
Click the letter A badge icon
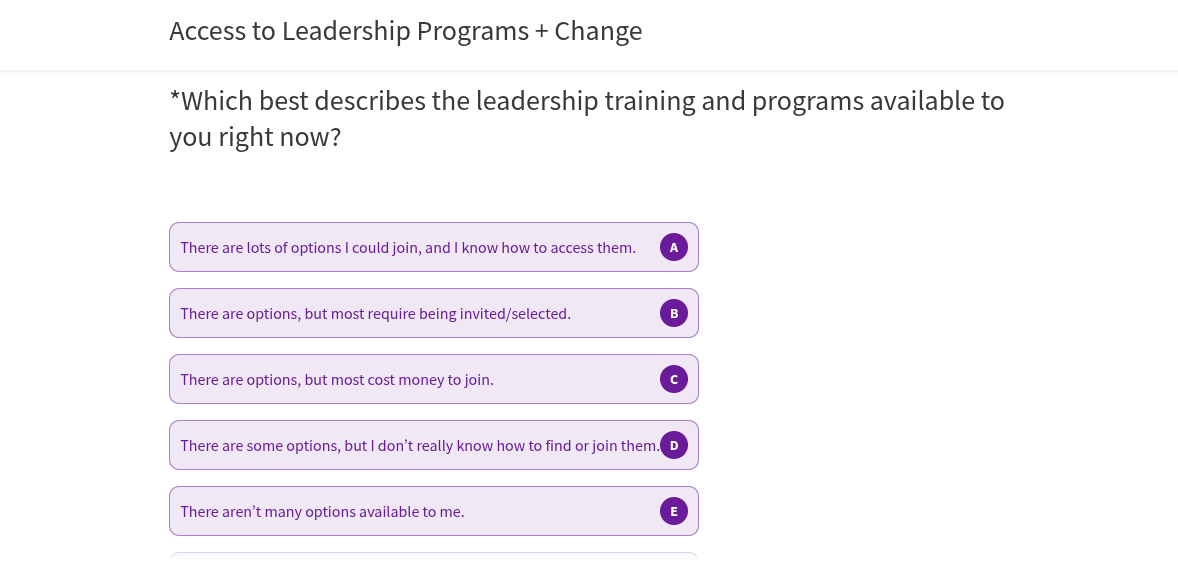[x=674, y=247]
